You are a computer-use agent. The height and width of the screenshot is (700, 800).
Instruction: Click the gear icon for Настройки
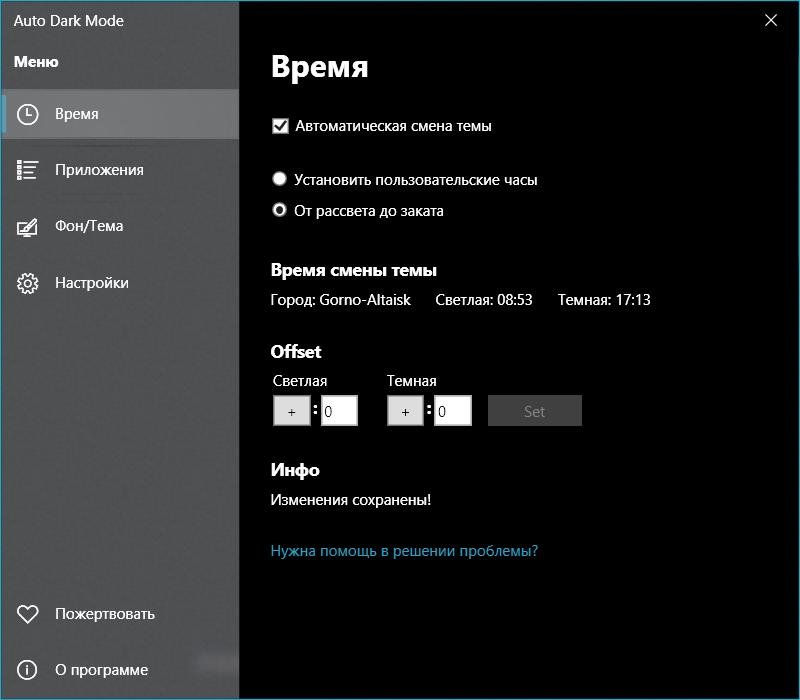click(x=28, y=283)
